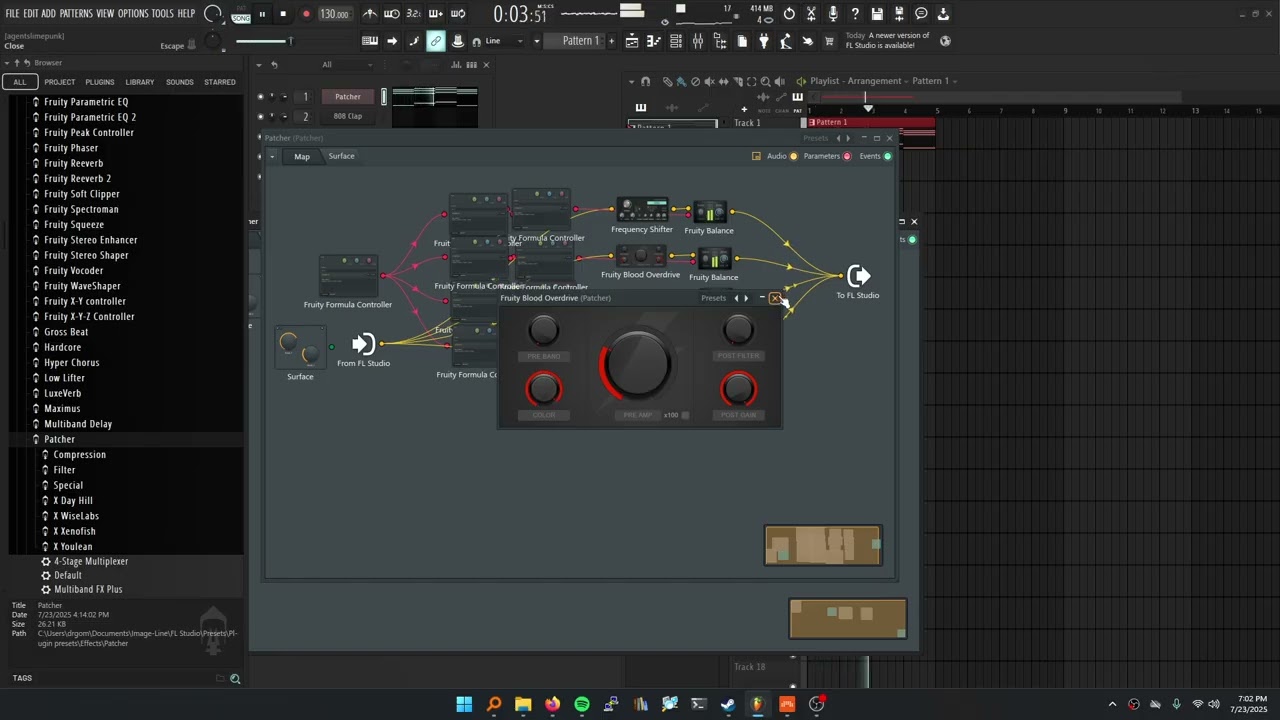Open the Frequency Shifter node in Patcher
The width and height of the screenshot is (1280, 720).
coord(642,211)
